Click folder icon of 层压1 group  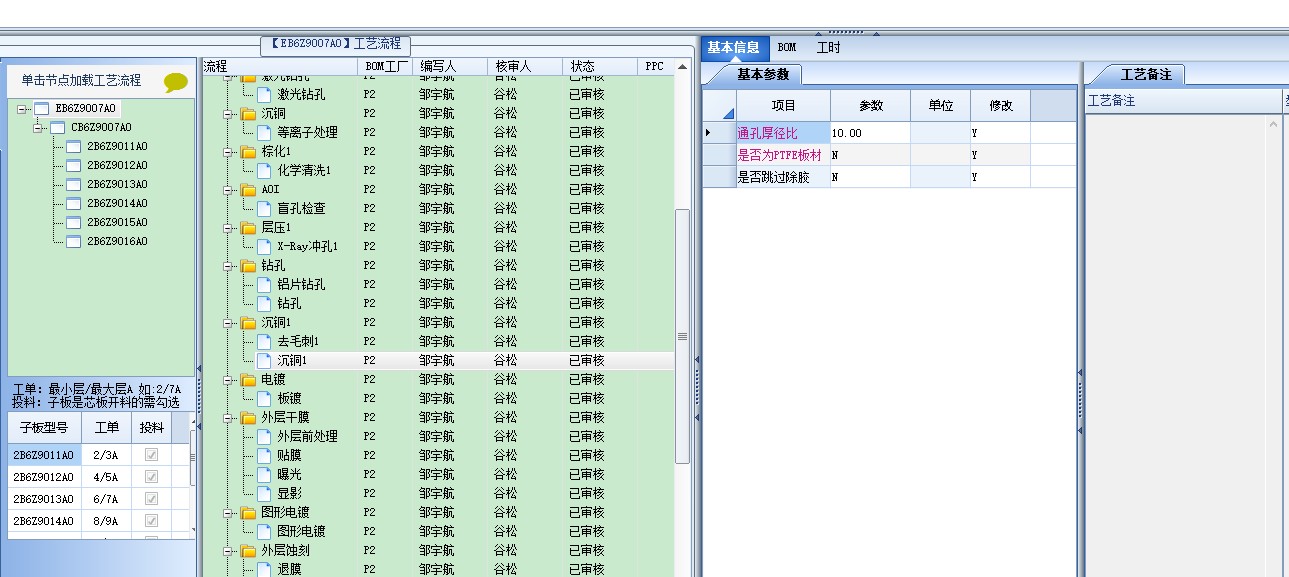click(248, 227)
